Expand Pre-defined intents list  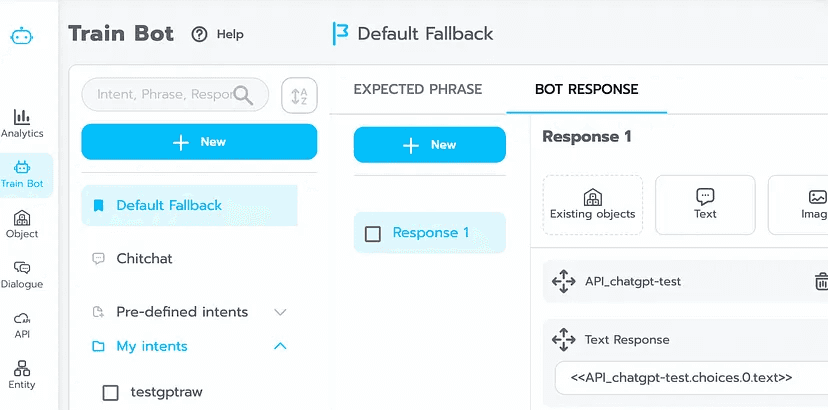(280, 312)
